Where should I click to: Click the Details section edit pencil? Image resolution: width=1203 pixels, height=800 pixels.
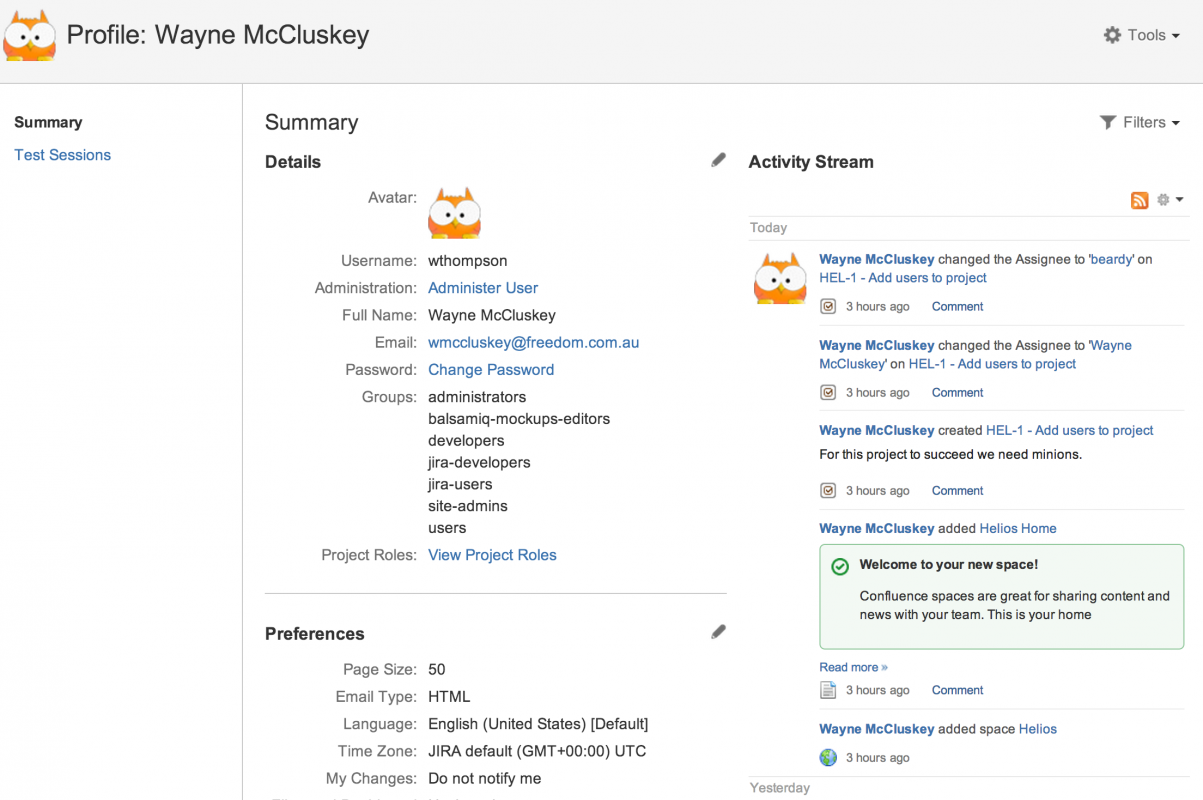click(x=718, y=160)
